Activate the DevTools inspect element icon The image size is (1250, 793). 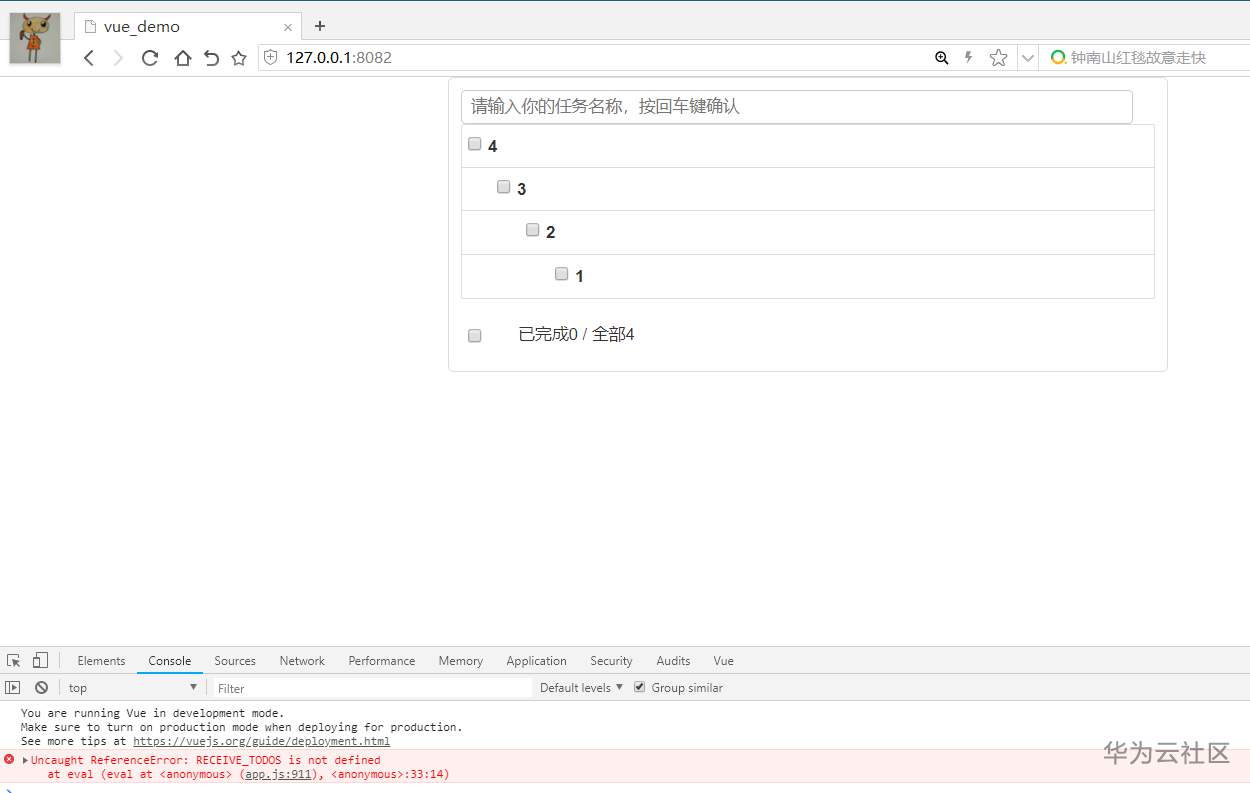pos(13,661)
